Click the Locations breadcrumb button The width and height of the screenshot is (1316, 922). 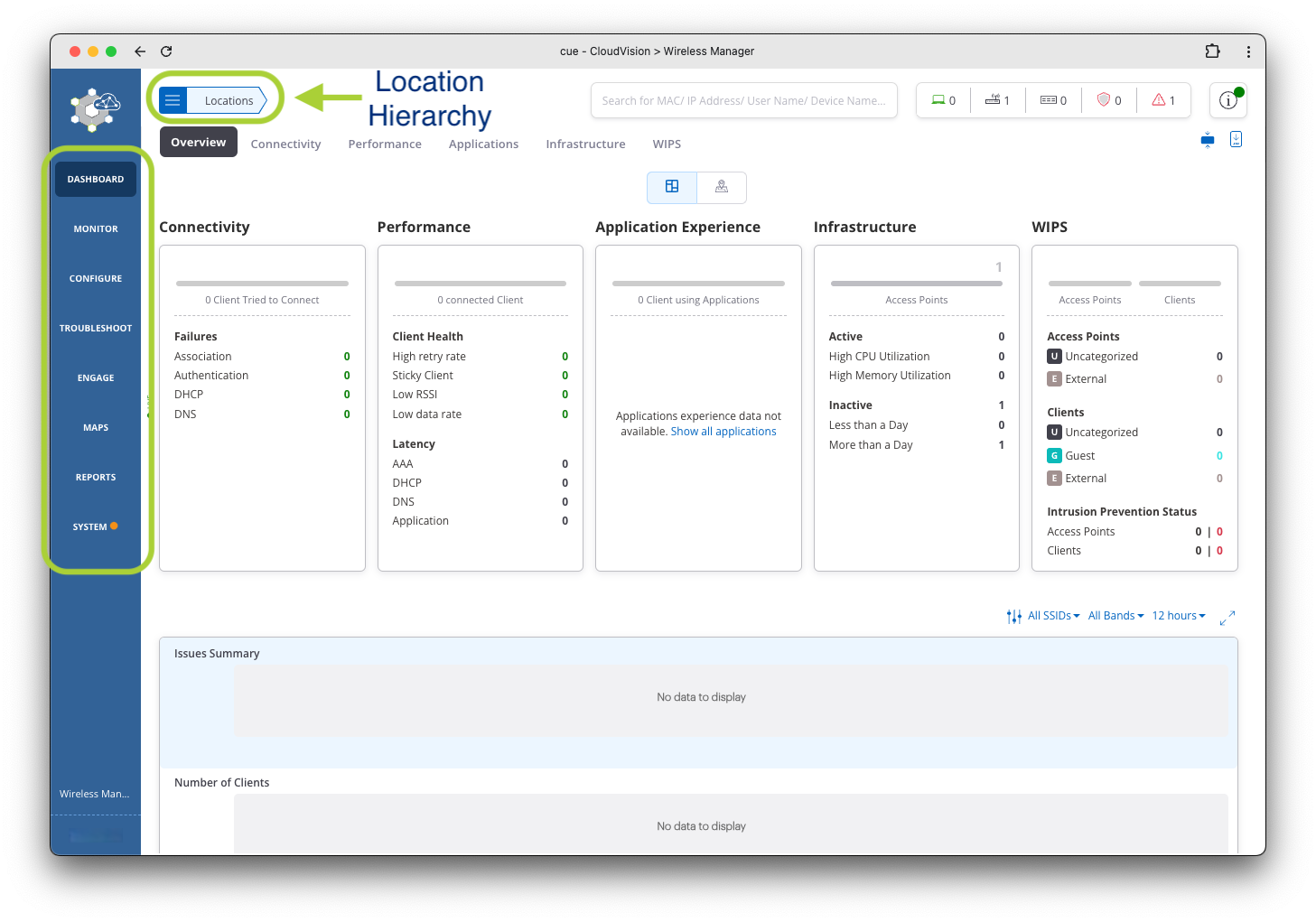229,100
